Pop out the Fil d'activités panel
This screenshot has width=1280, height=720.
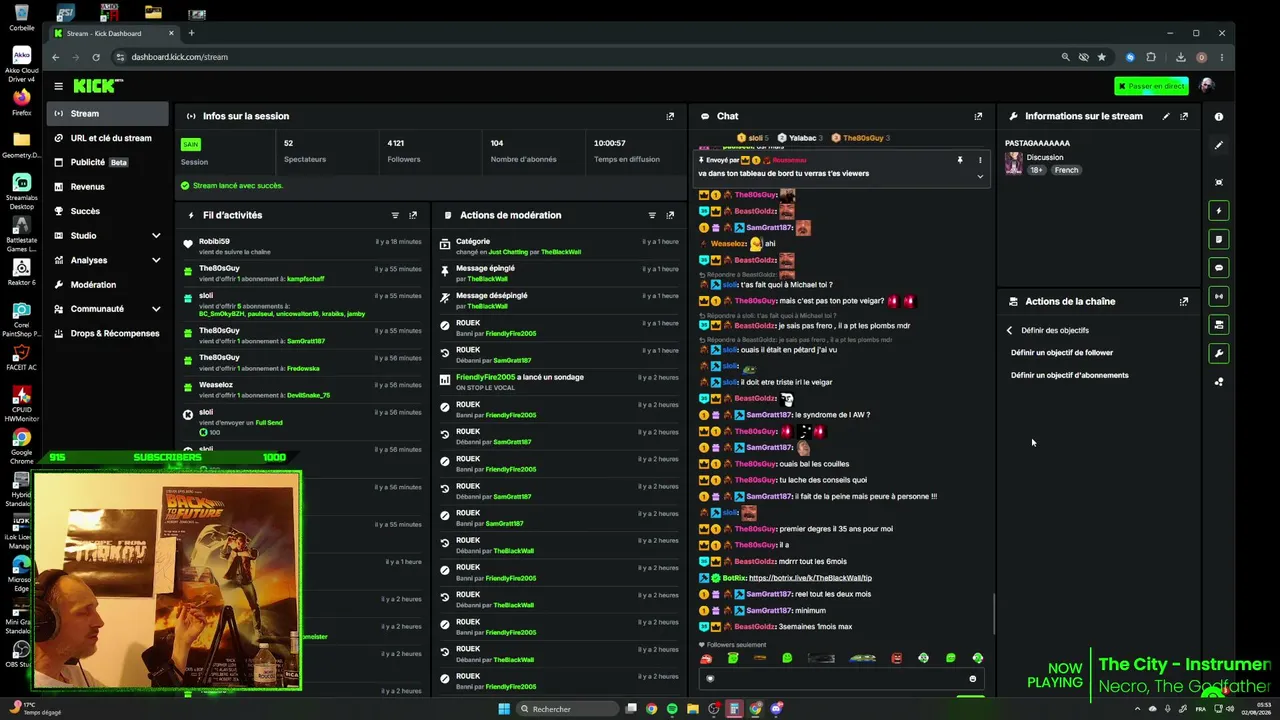click(413, 215)
